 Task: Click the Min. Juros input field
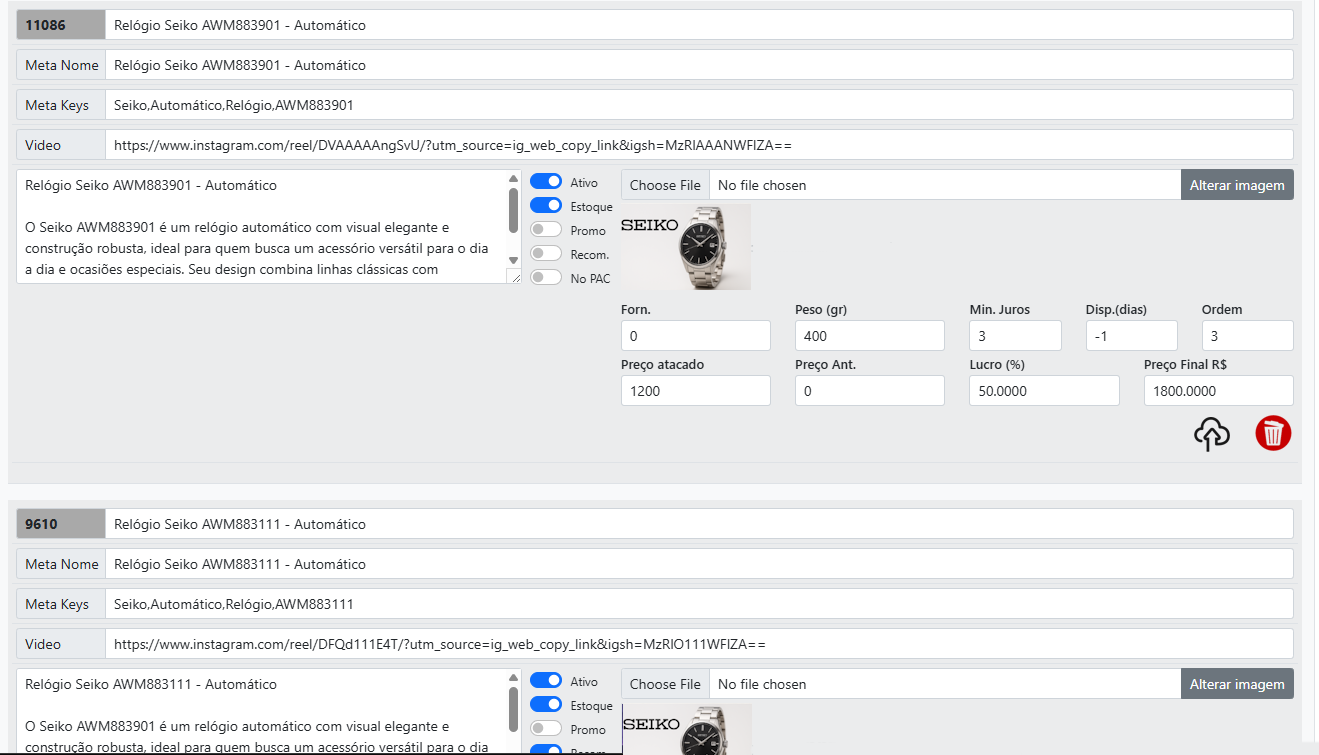point(1015,336)
